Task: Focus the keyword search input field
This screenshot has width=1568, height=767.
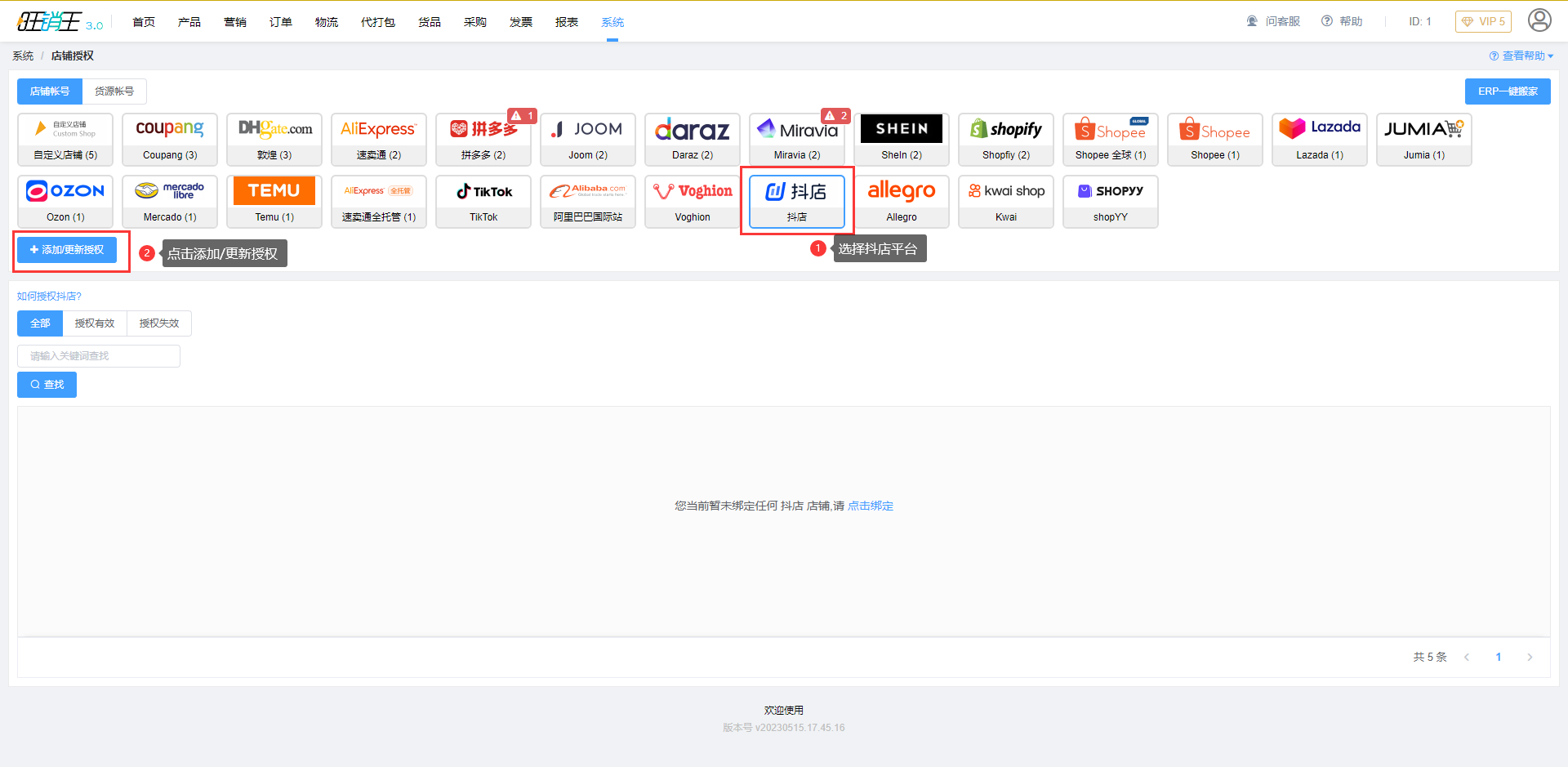Action: (x=99, y=356)
